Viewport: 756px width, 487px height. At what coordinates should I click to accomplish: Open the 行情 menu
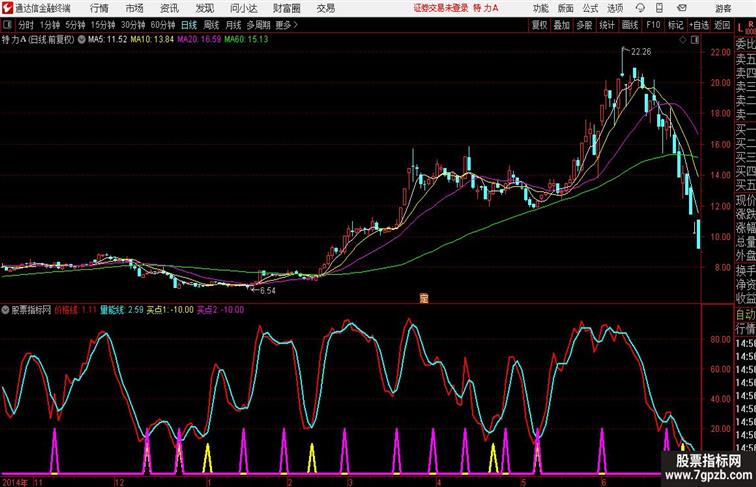click(x=99, y=8)
